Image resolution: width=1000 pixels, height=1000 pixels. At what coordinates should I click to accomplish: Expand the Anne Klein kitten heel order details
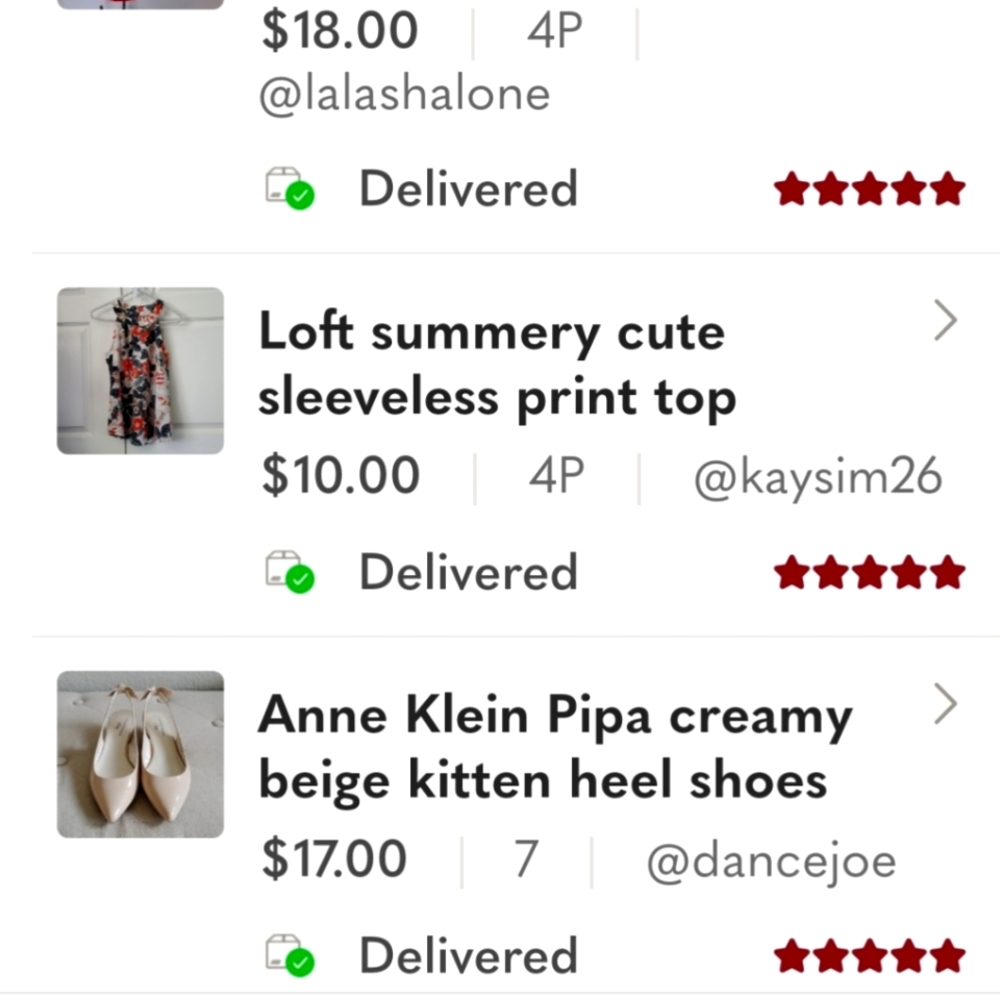[x=945, y=703]
